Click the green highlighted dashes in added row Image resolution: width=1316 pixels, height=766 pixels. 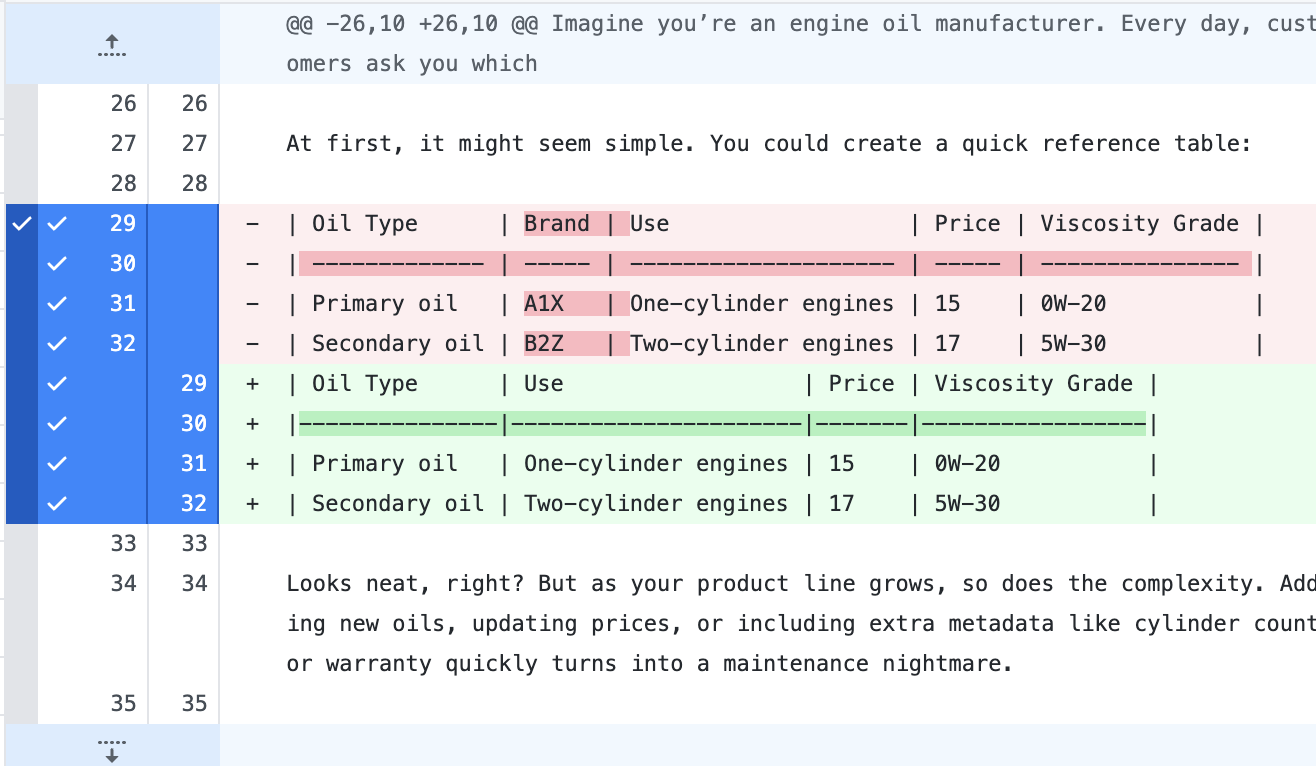point(720,424)
